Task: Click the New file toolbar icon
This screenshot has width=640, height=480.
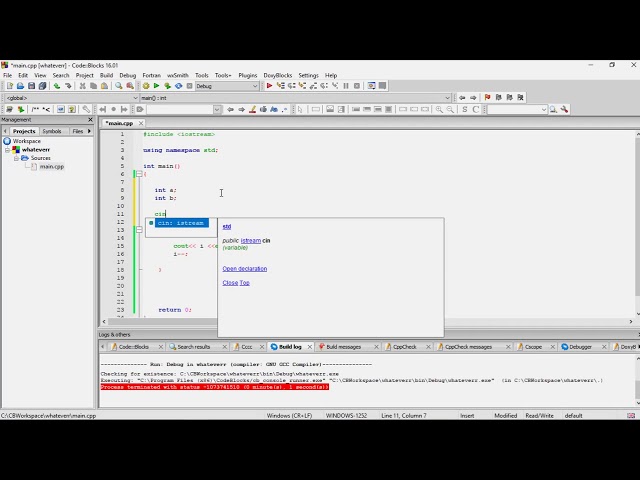Action: [x=9, y=86]
